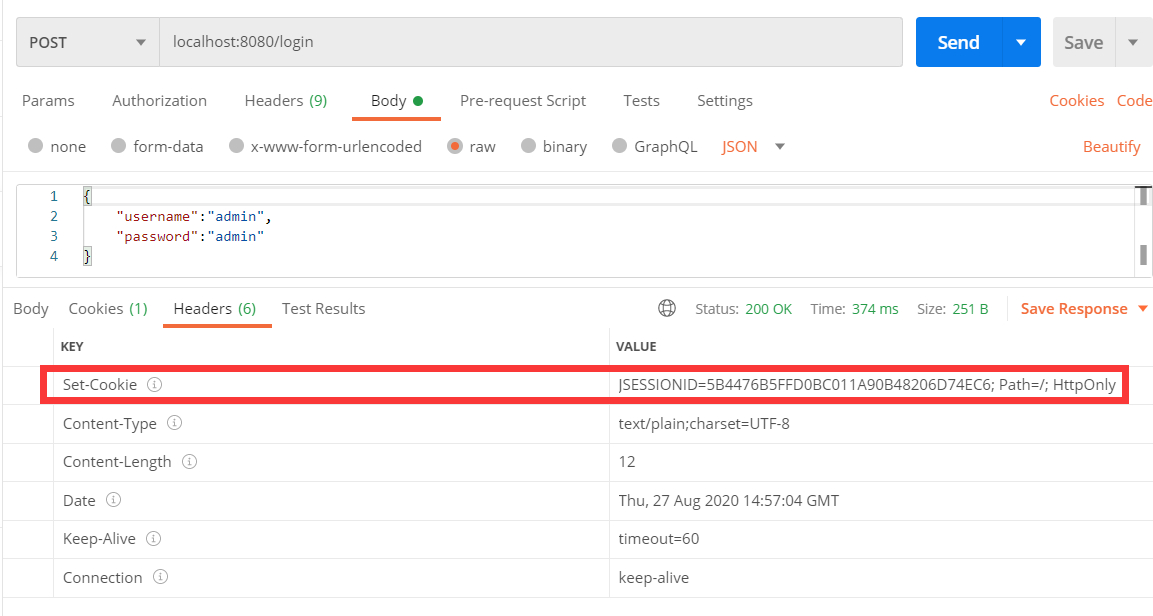The image size is (1153, 616).
Task: Open the POST method dropdown
Action: pos(88,43)
